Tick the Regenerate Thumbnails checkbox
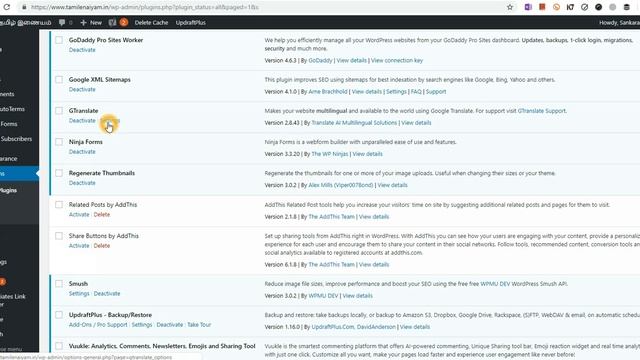 click(x=59, y=173)
